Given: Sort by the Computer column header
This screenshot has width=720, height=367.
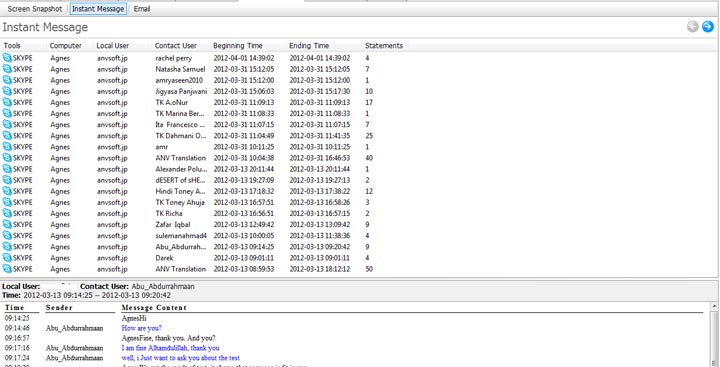Looking at the screenshot, I should click(x=66, y=45).
